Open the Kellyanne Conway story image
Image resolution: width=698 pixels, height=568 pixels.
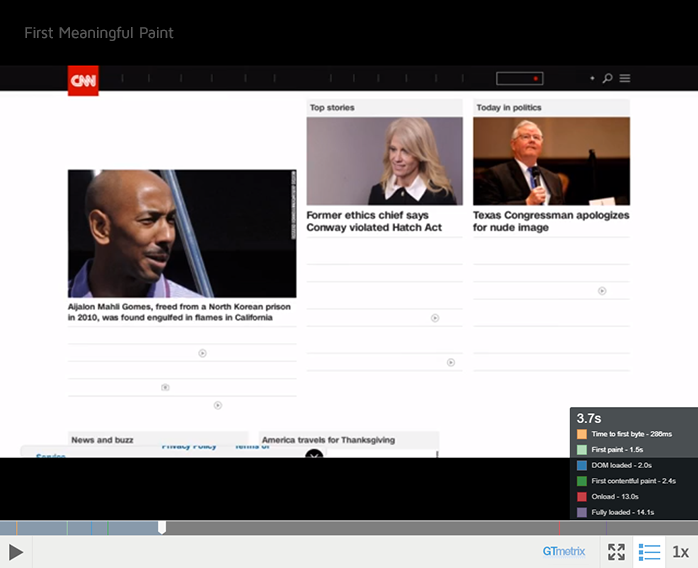[x=385, y=161]
